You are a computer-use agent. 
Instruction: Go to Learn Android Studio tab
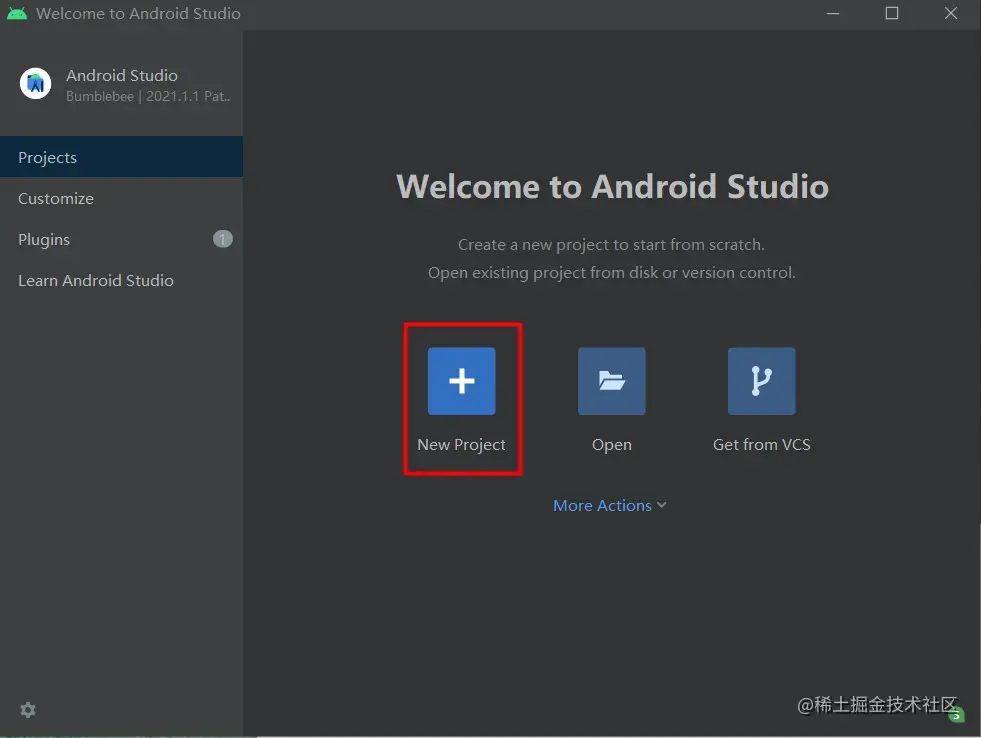pyautogui.click(x=121, y=280)
